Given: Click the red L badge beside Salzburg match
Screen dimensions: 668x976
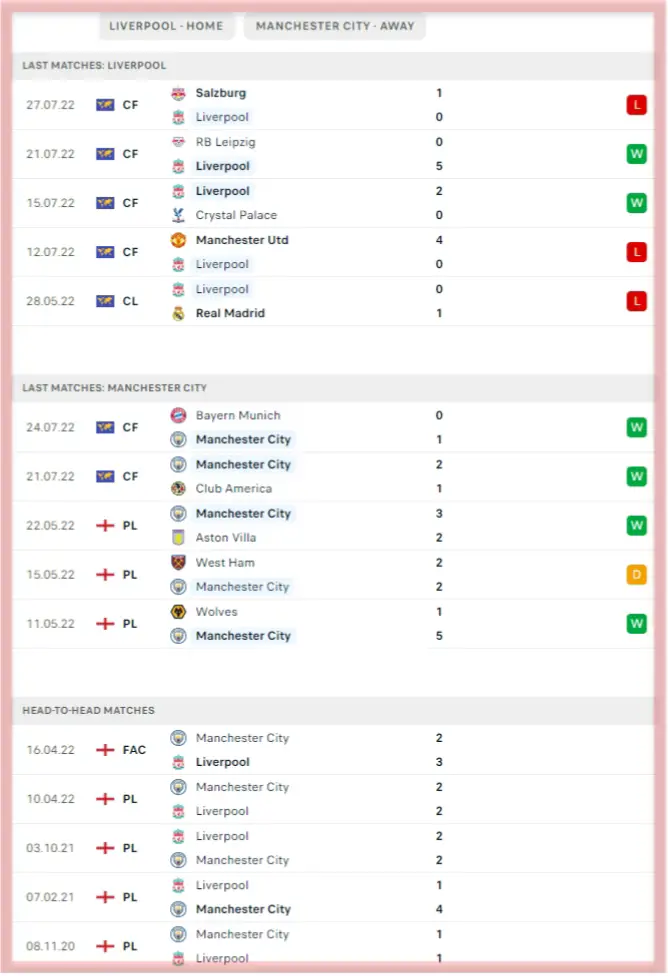Looking at the screenshot, I should (x=636, y=105).
